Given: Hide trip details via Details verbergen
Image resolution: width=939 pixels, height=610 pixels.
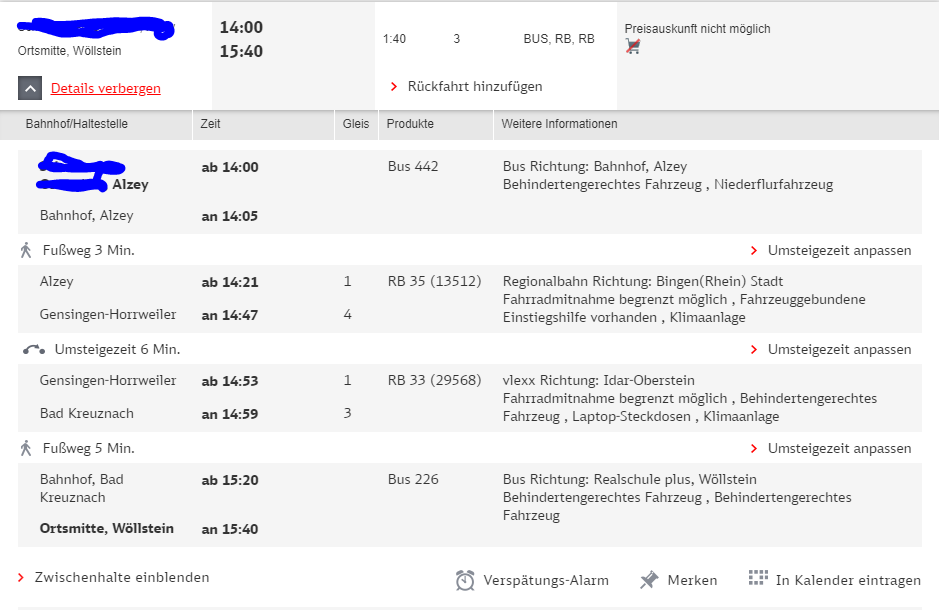Looking at the screenshot, I should pyautogui.click(x=105, y=88).
